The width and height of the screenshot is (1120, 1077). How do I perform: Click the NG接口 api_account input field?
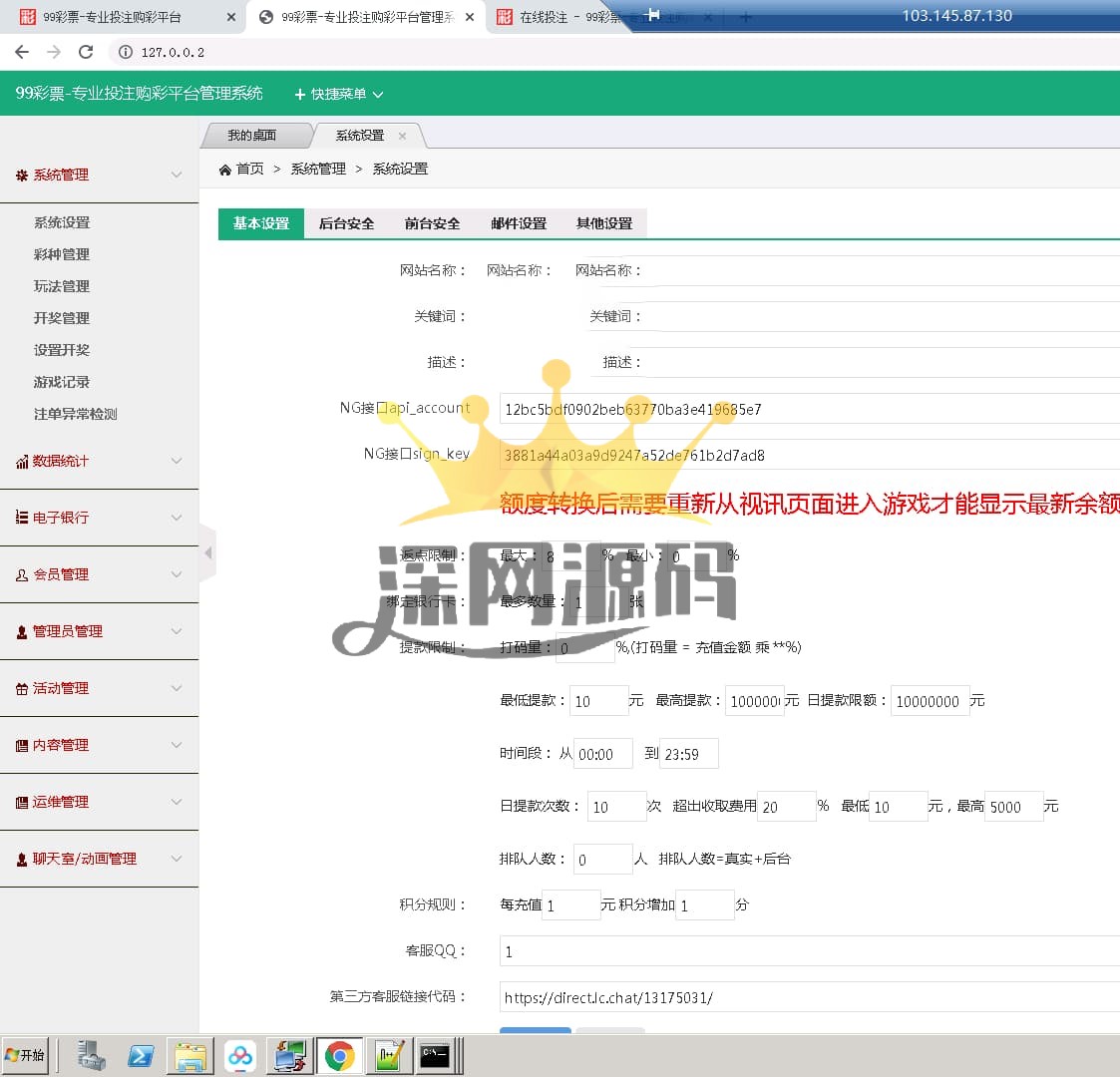(x=808, y=409)
